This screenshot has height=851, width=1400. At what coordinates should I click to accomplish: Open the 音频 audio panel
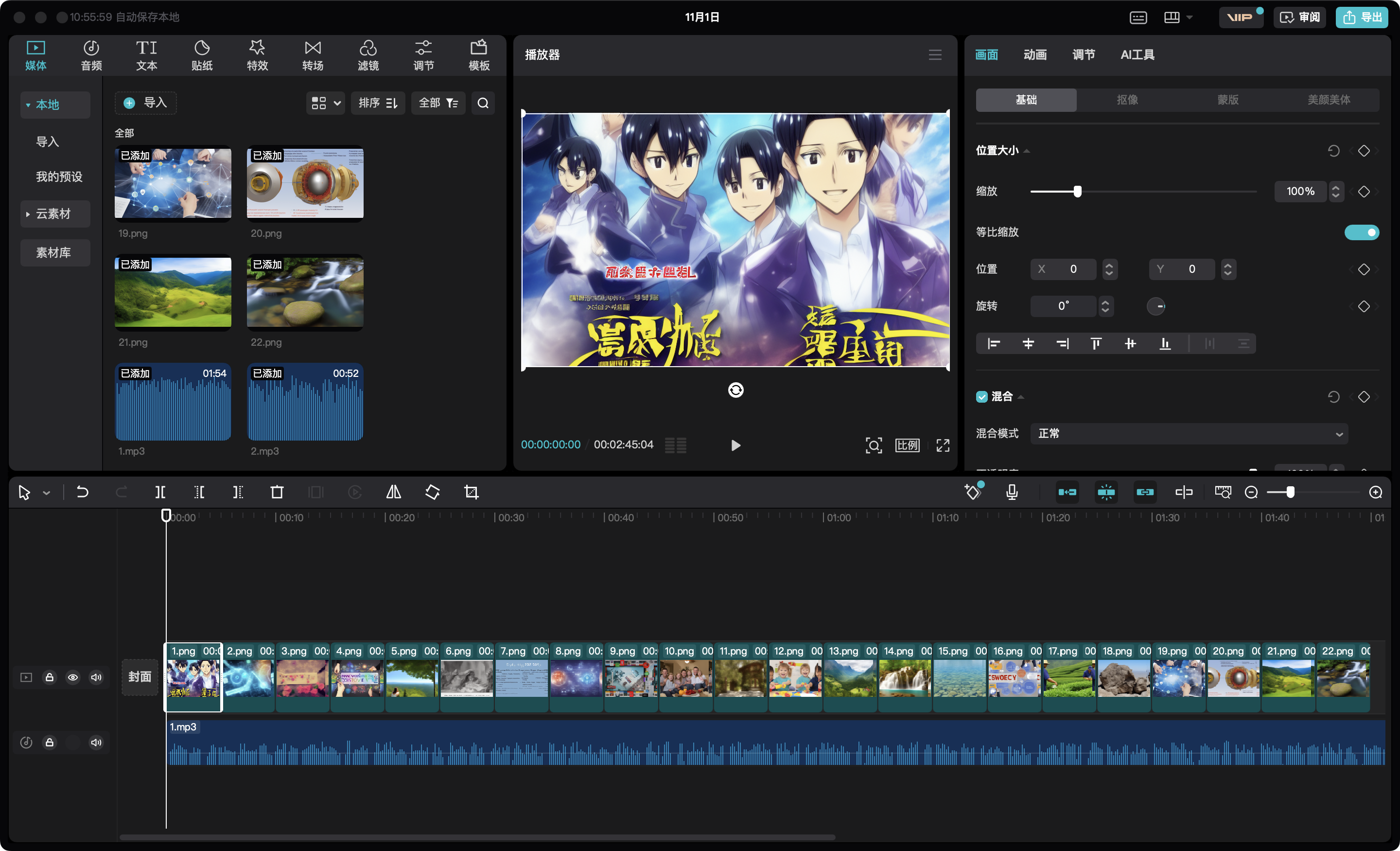(x=91, y=55)
